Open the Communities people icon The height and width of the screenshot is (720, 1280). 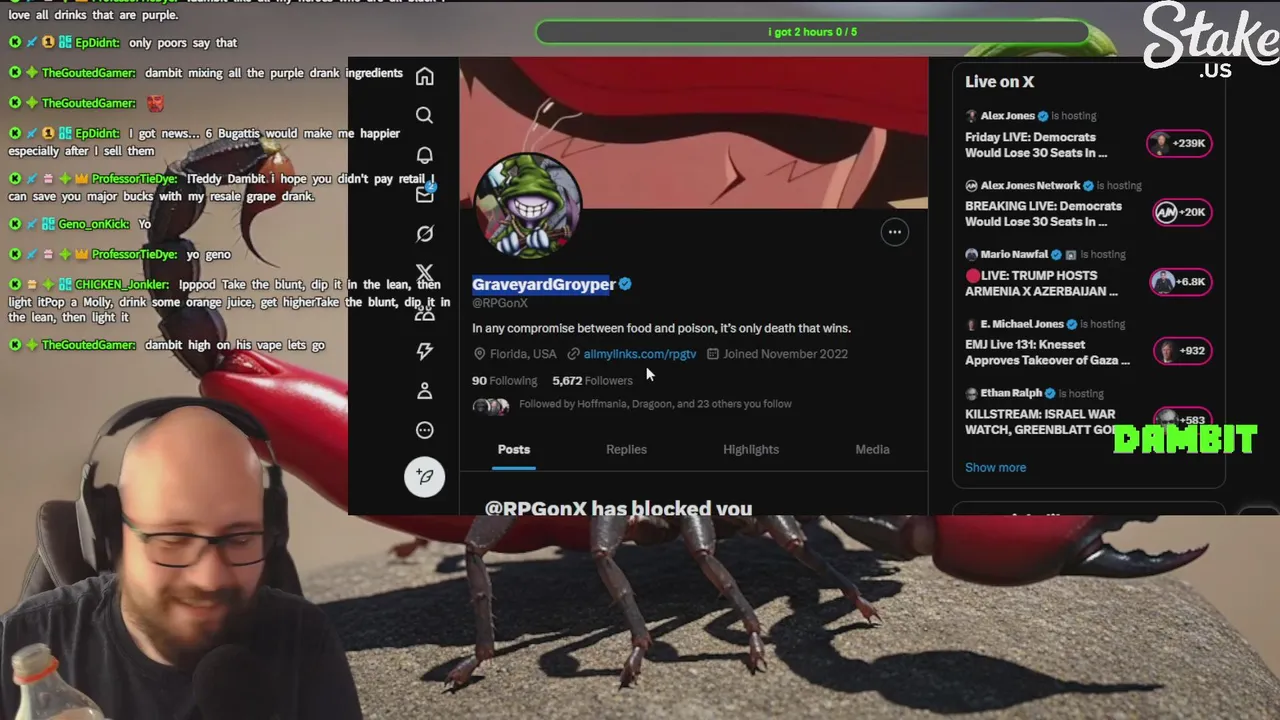tap(425, 312)
